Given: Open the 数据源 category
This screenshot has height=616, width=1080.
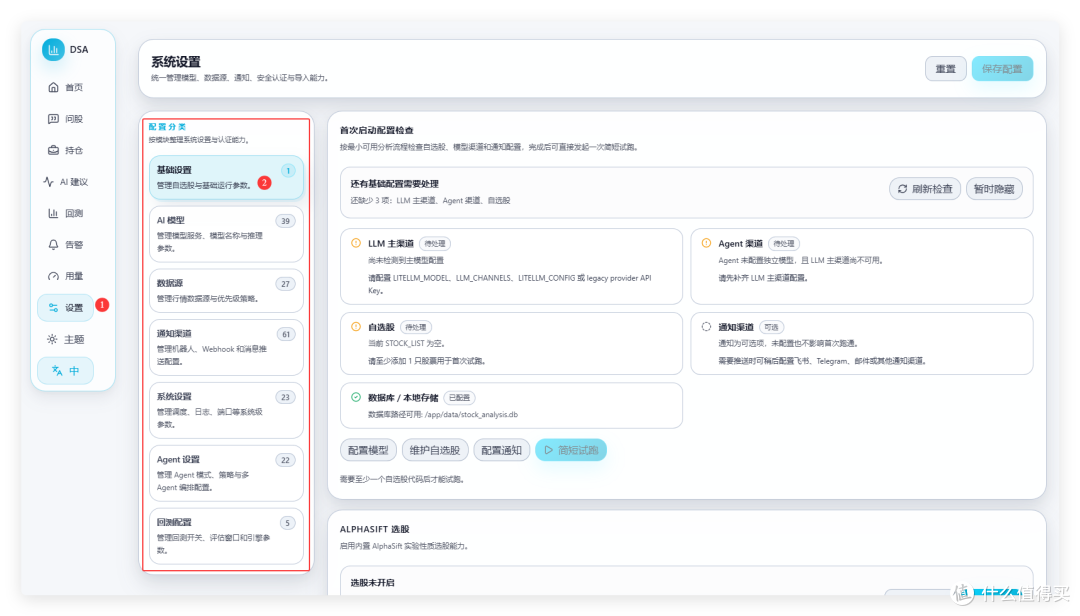Looking at the screenshot, I should click(x=226, y=291).
